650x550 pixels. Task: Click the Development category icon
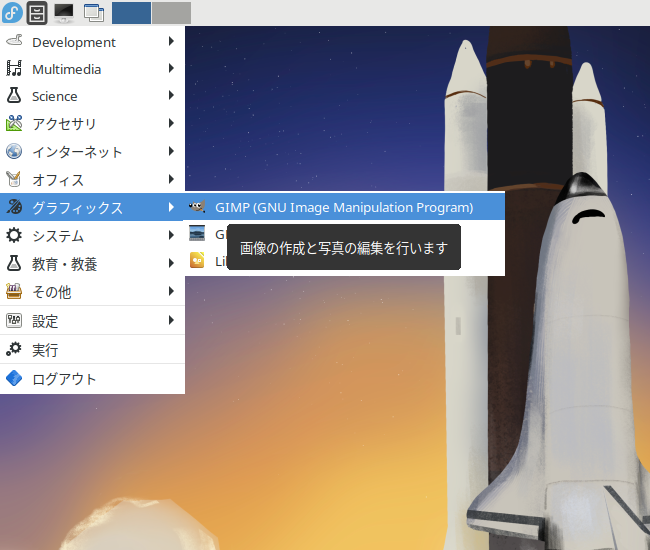point(14,41)
